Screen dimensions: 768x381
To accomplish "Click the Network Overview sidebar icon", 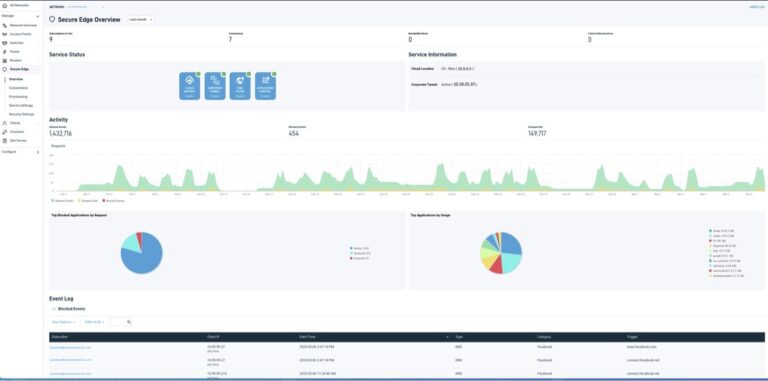I will pos(4,25).
